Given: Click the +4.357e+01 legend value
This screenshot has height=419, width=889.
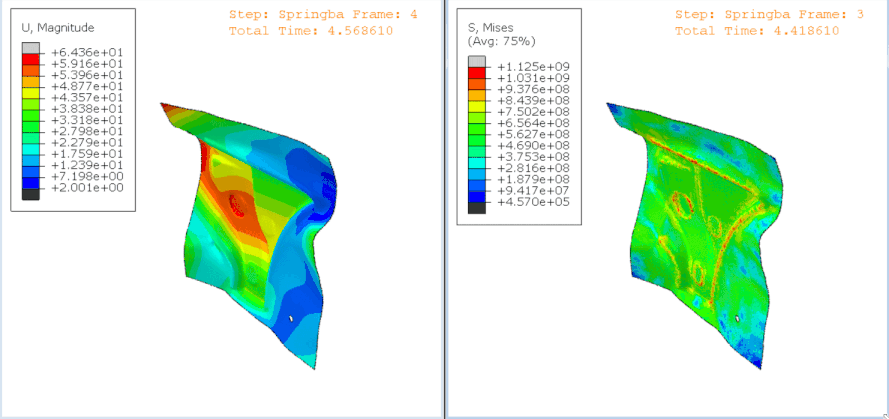Looking at the screenshot, I should coord(87,98).
